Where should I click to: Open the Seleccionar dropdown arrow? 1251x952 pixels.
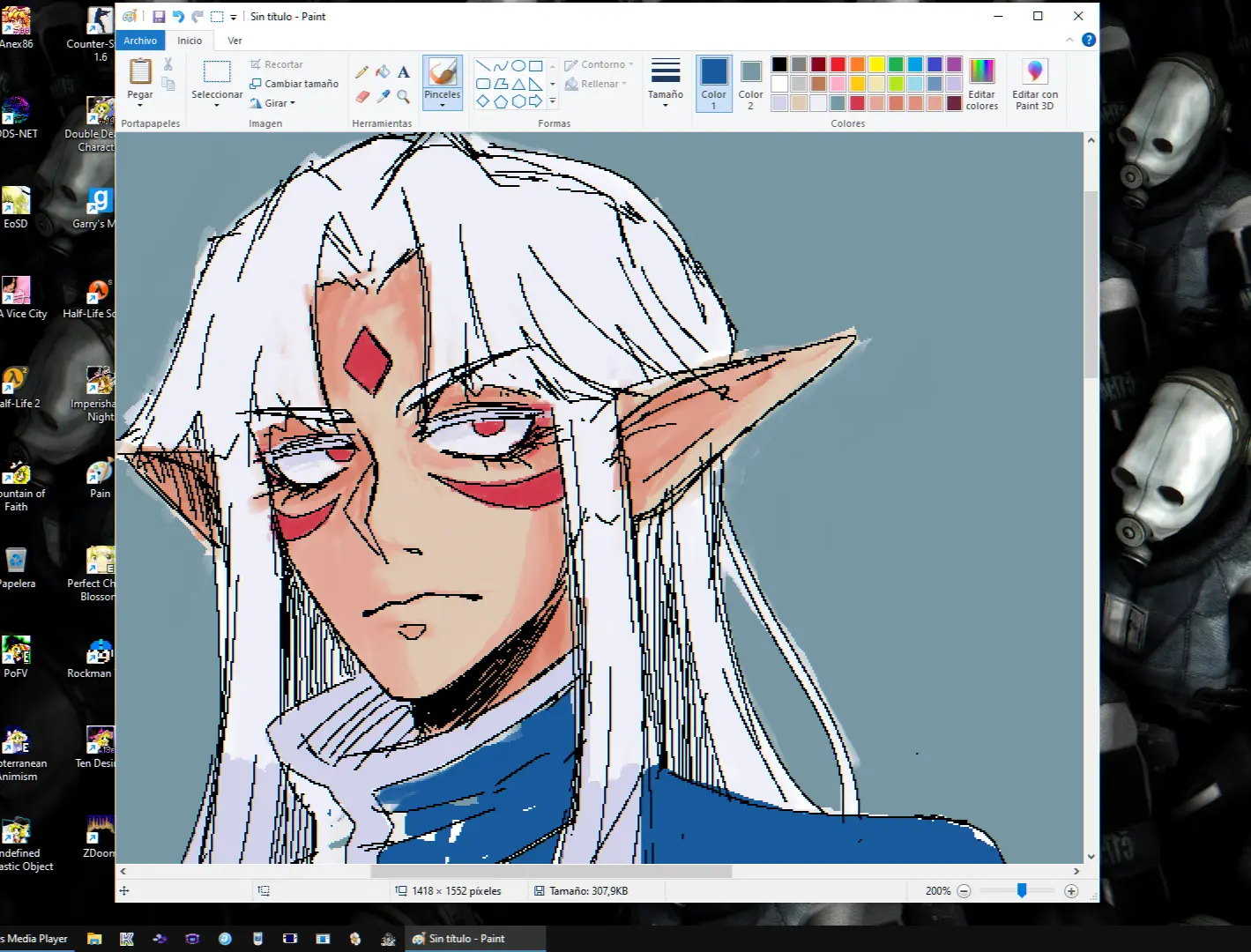pos(217,106)
